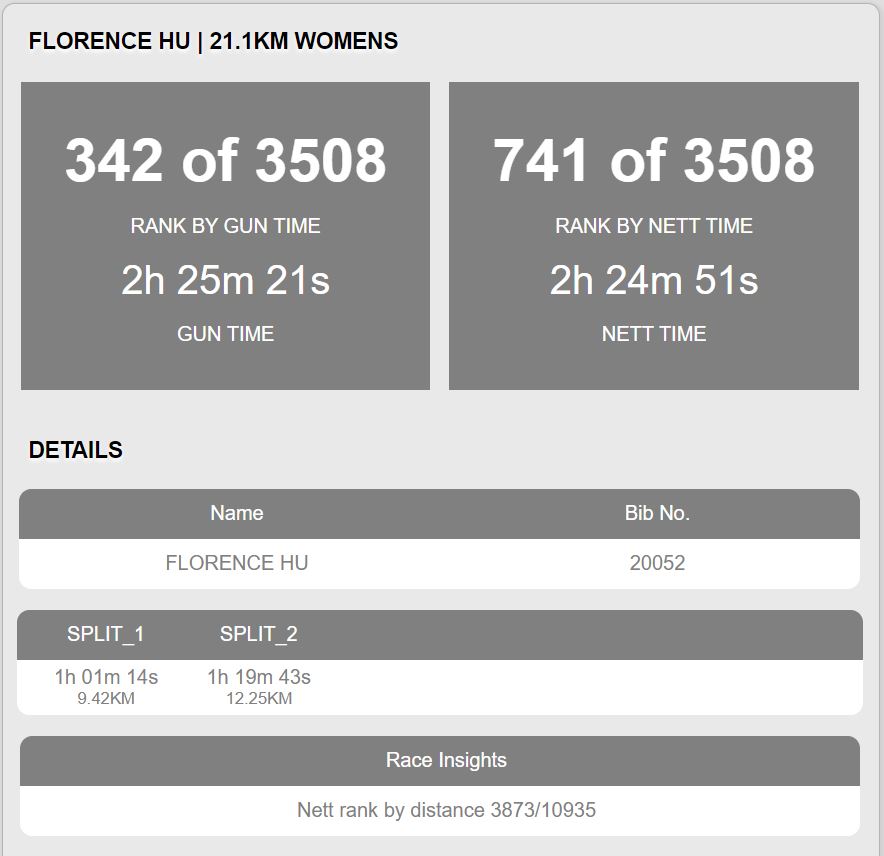Click the GUN TIME caption
This screenshot has width=884, height=856.
pos(226,334)
